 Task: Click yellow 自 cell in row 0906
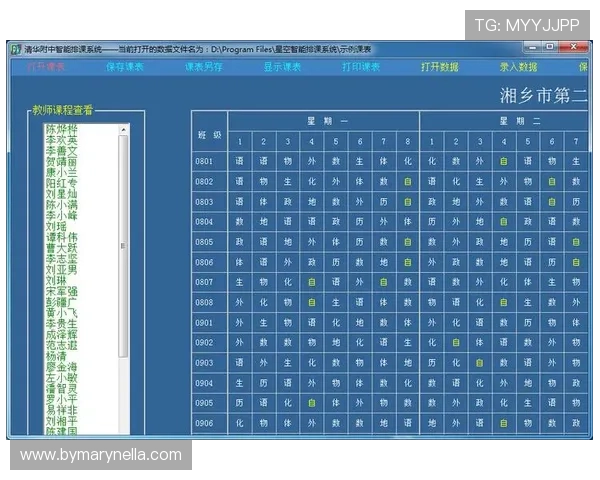tap(504, 423)
